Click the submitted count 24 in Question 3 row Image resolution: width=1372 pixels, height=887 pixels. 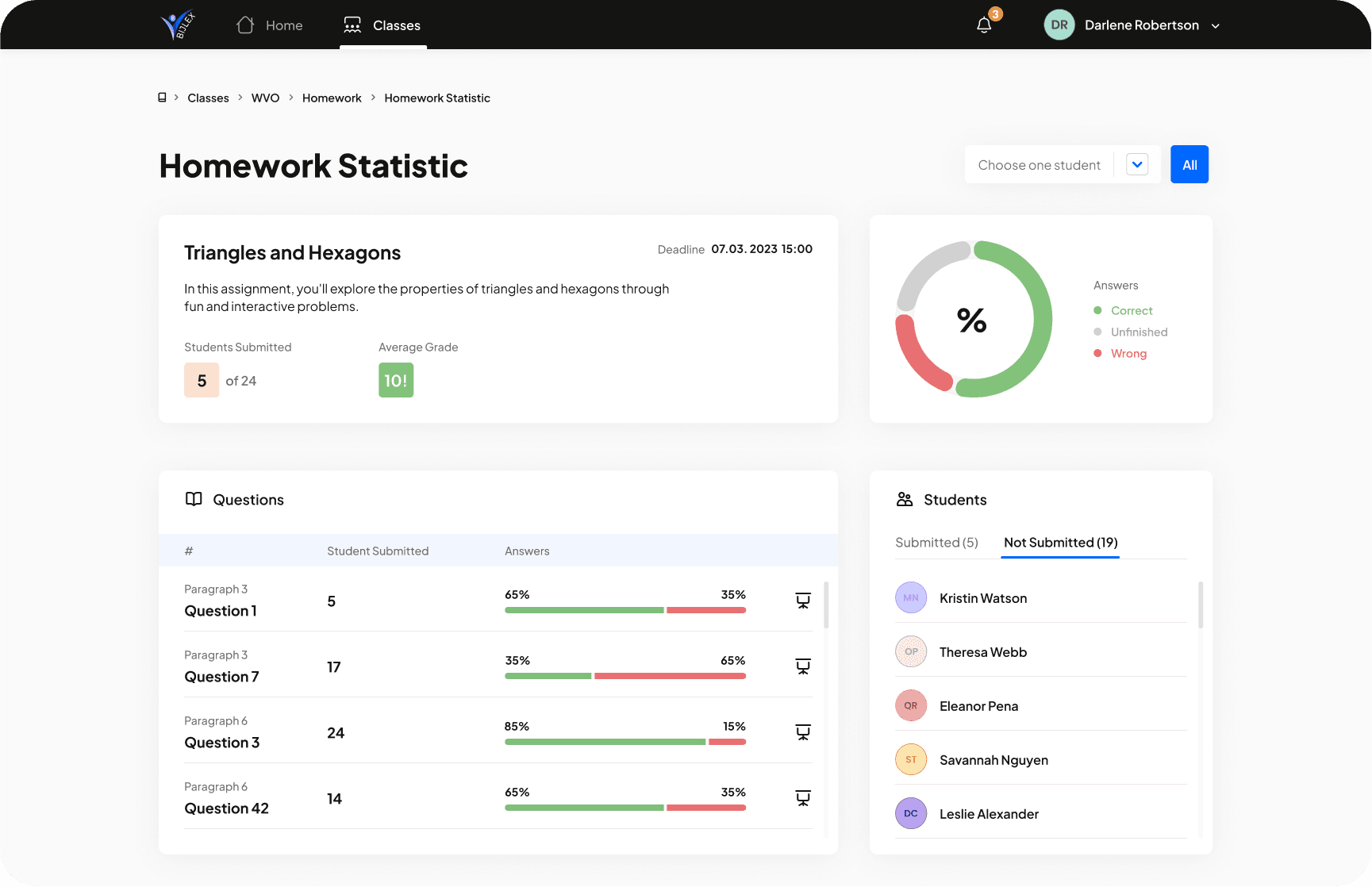point(336,733)
